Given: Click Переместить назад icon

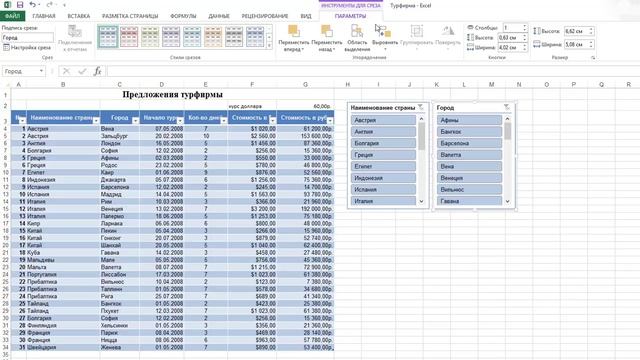Looking at the screenshot, I should coord(327,31).
